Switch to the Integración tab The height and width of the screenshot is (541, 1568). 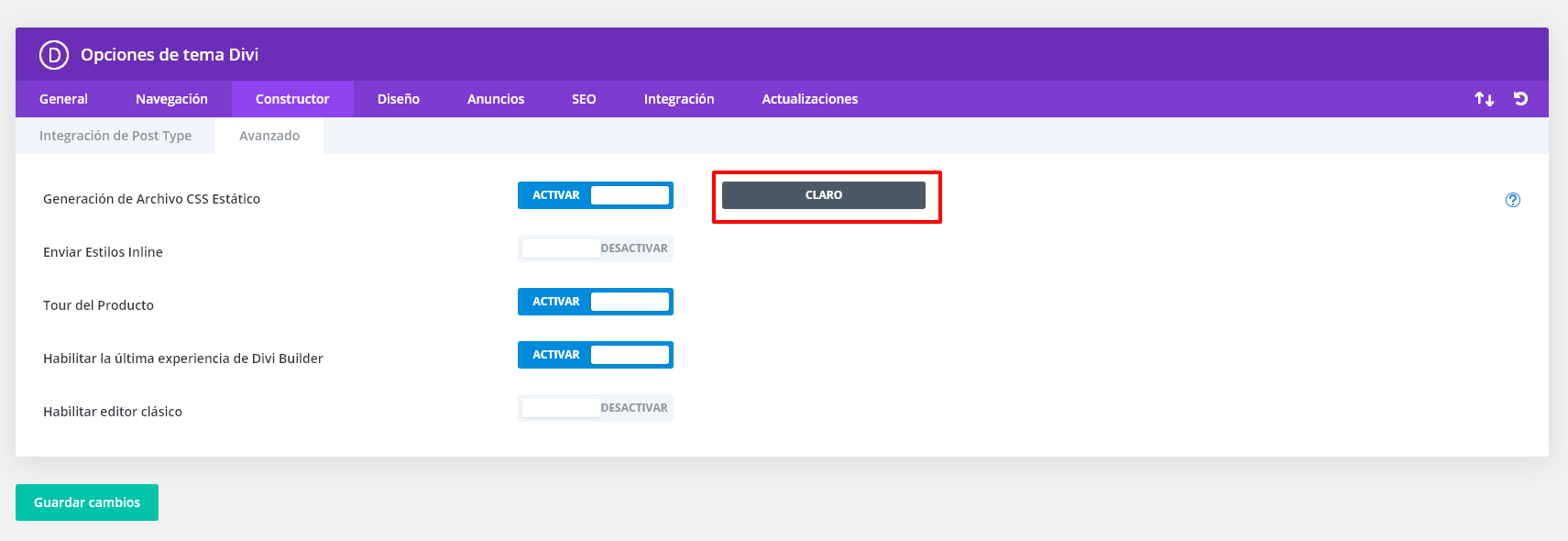679,99
